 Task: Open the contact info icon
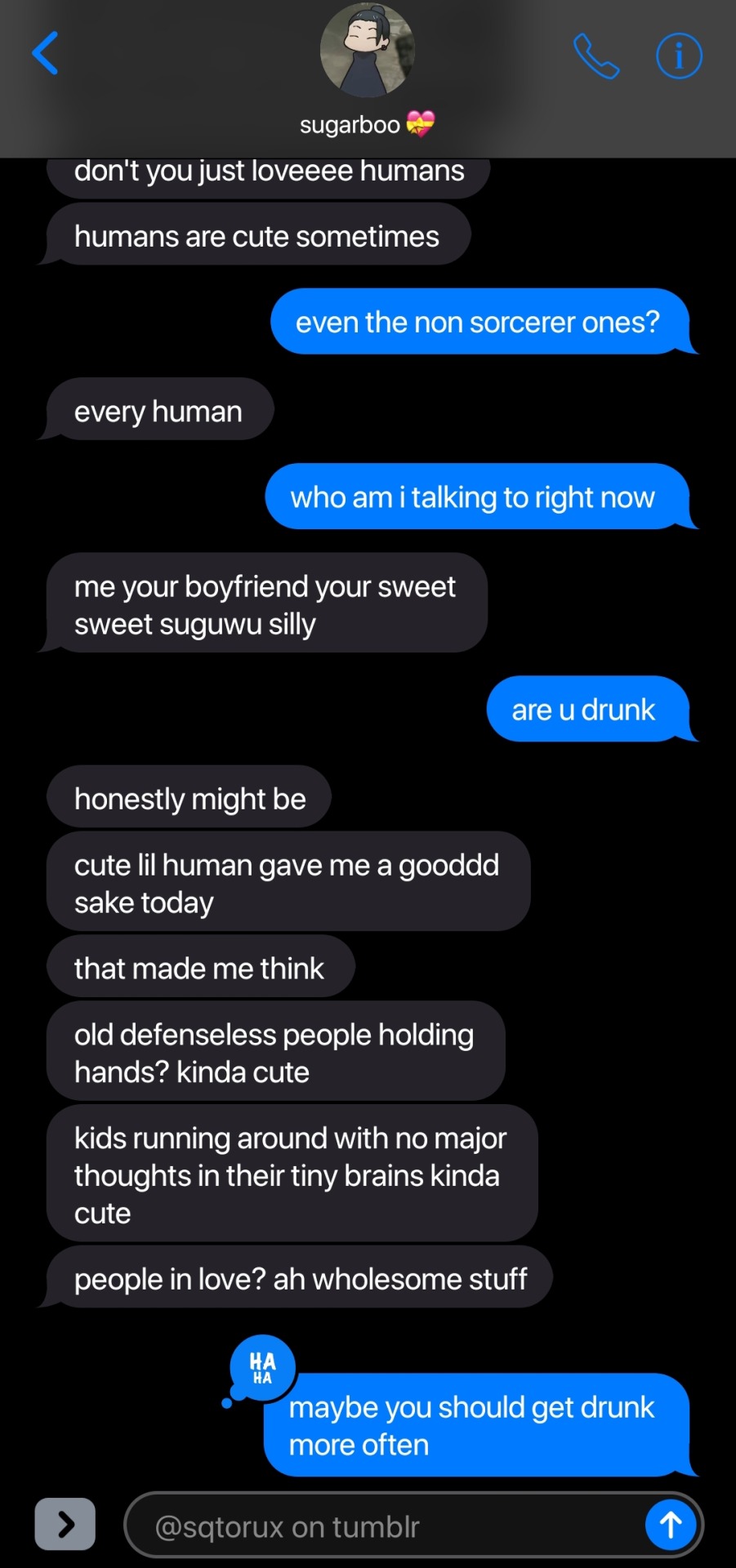click(x=679, y=56)
